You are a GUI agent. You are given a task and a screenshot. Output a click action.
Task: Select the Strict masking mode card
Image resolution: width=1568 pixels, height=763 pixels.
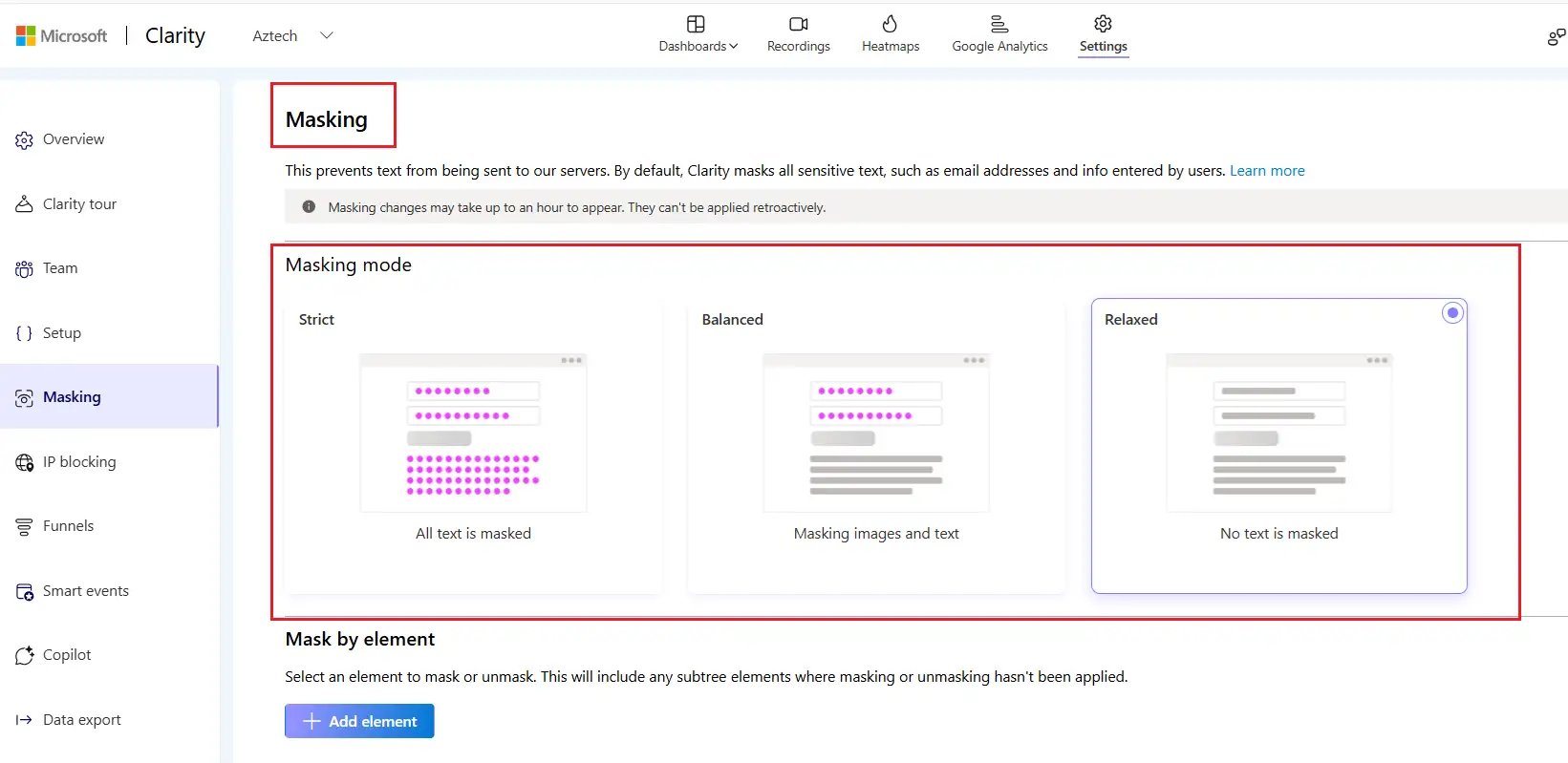(x=473, y=446)
